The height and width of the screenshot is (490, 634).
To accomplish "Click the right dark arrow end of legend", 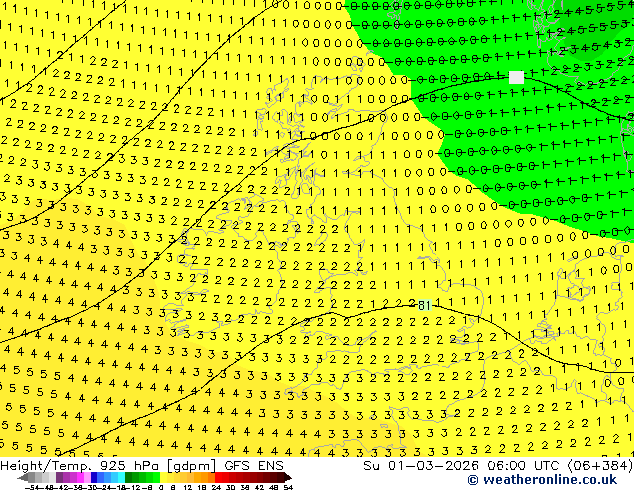I will tap(287, 477).
